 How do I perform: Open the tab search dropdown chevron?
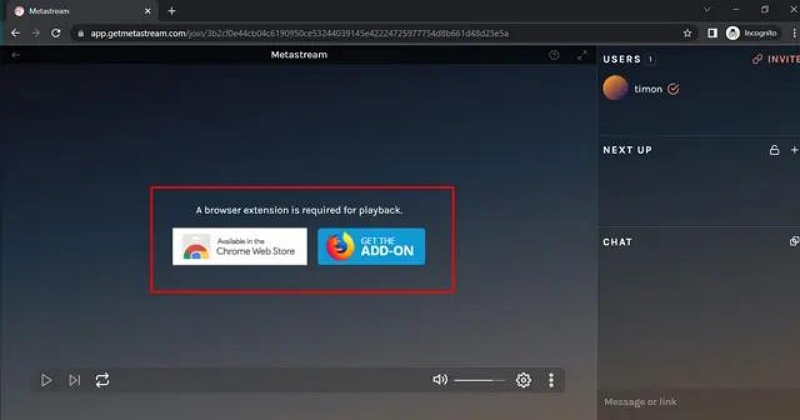click(707, 10)
